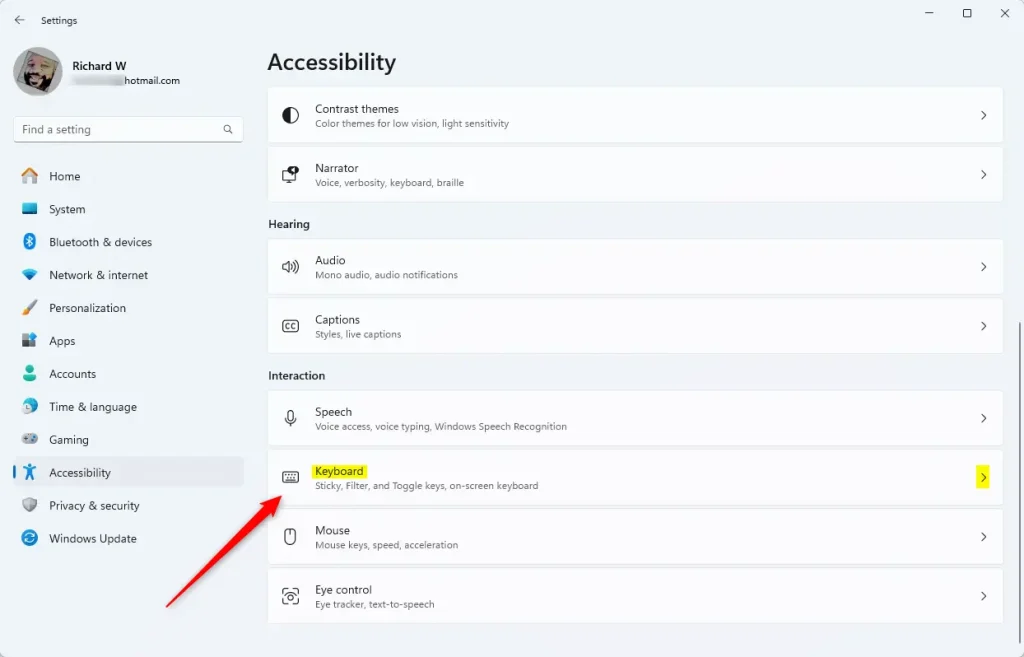
Task: Open Keyboard accessibility settings
Action: tap(635, 477)
